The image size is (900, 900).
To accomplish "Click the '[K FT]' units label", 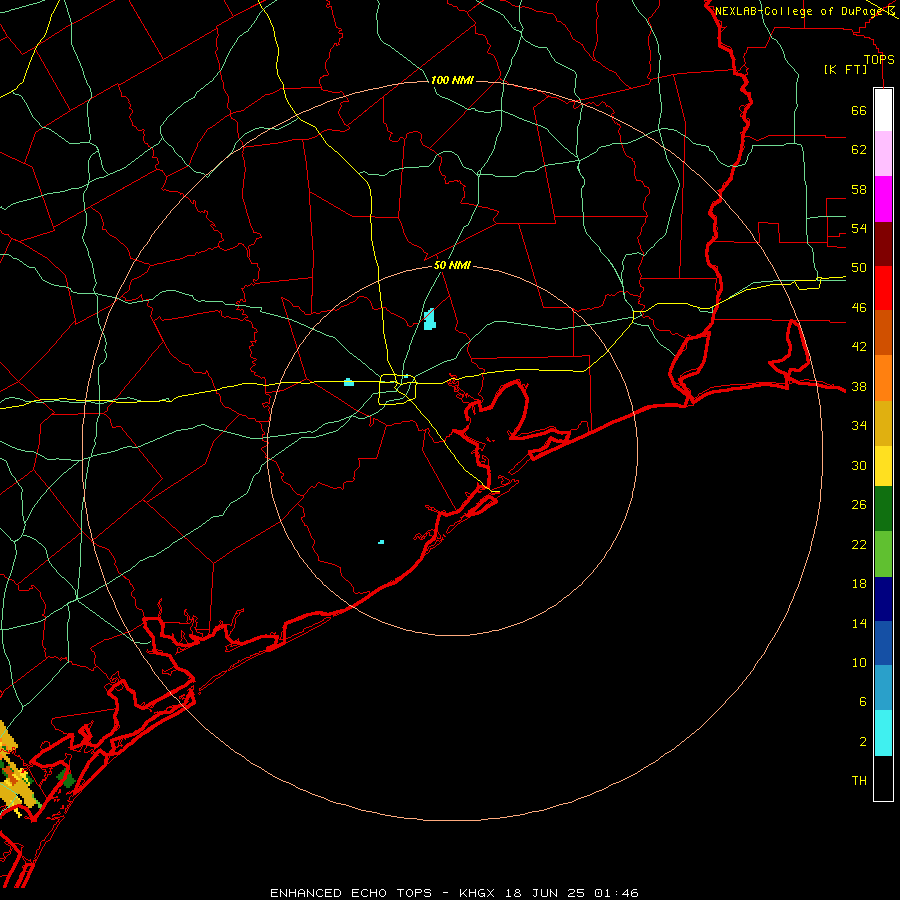I will pos(845,70).
